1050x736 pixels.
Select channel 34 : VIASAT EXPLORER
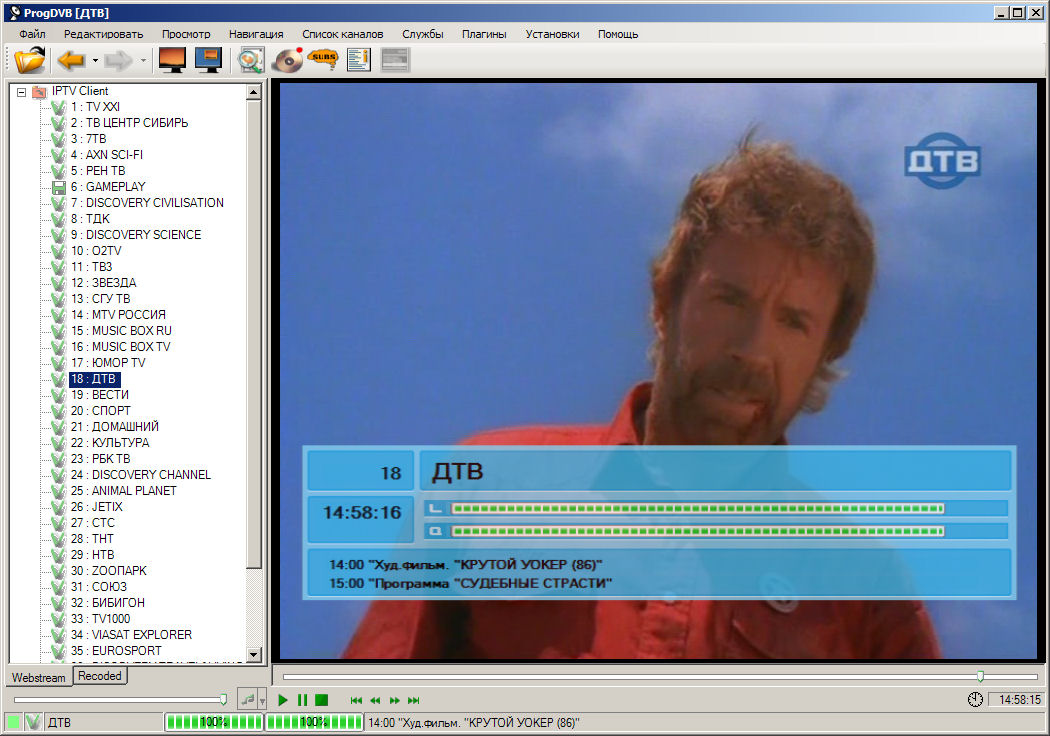coord(131,635)
